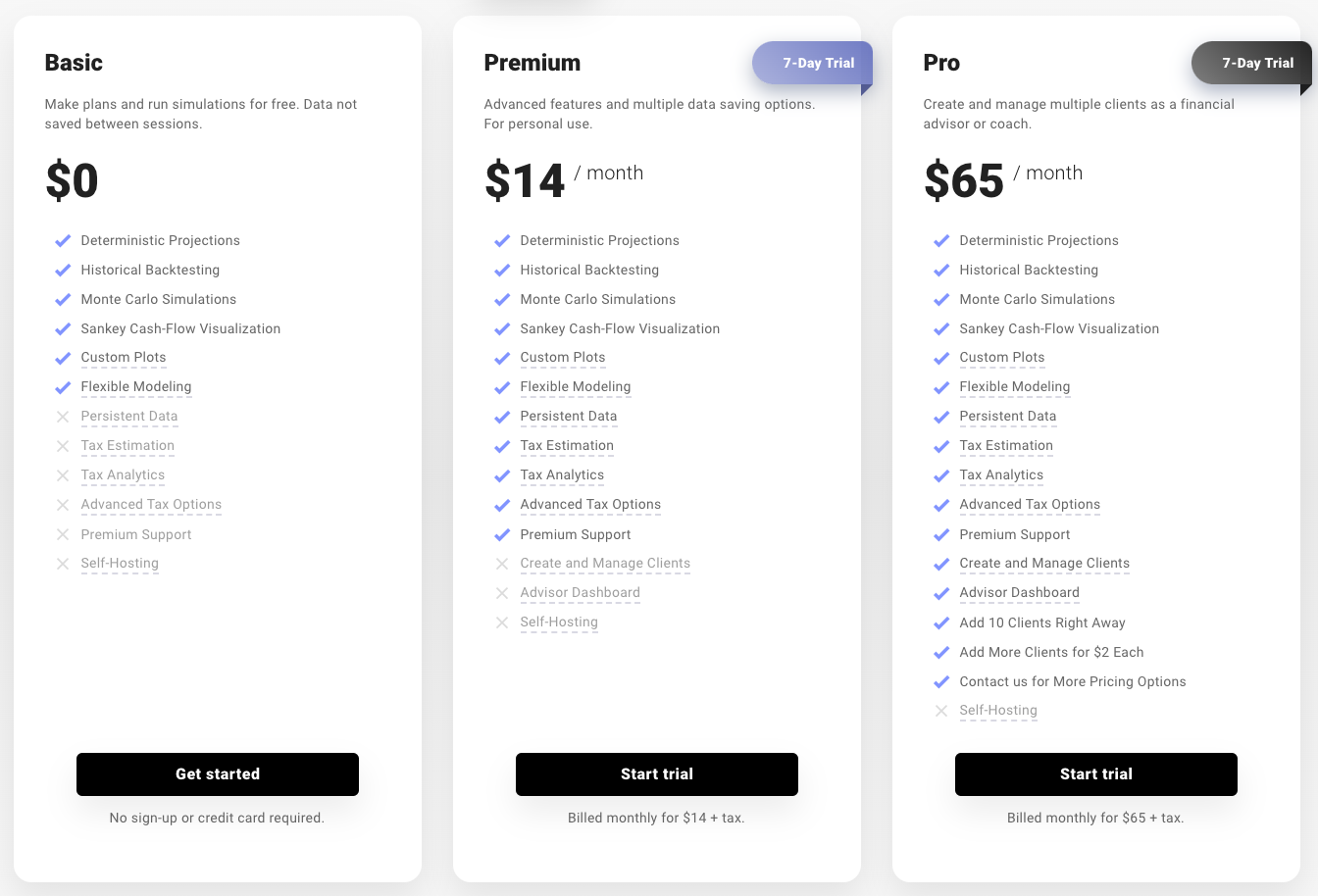The width and height of the screenshot is (1318, 896).
Task: Click the X icon next to Self-Hosting in Pro
Action: pos(941,711)
